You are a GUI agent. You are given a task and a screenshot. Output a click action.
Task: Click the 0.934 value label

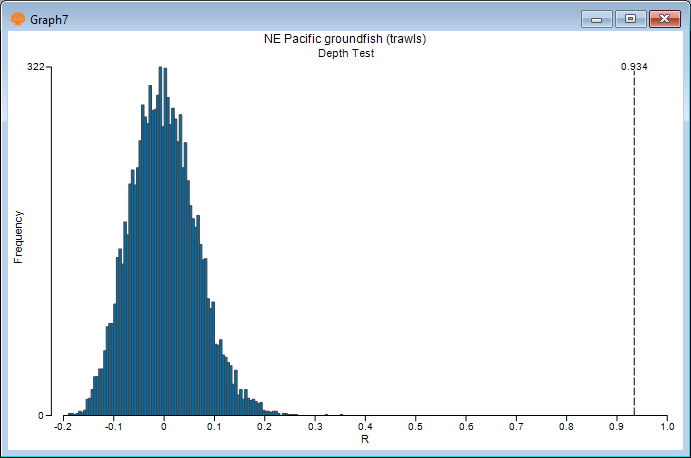coord(634,67)
